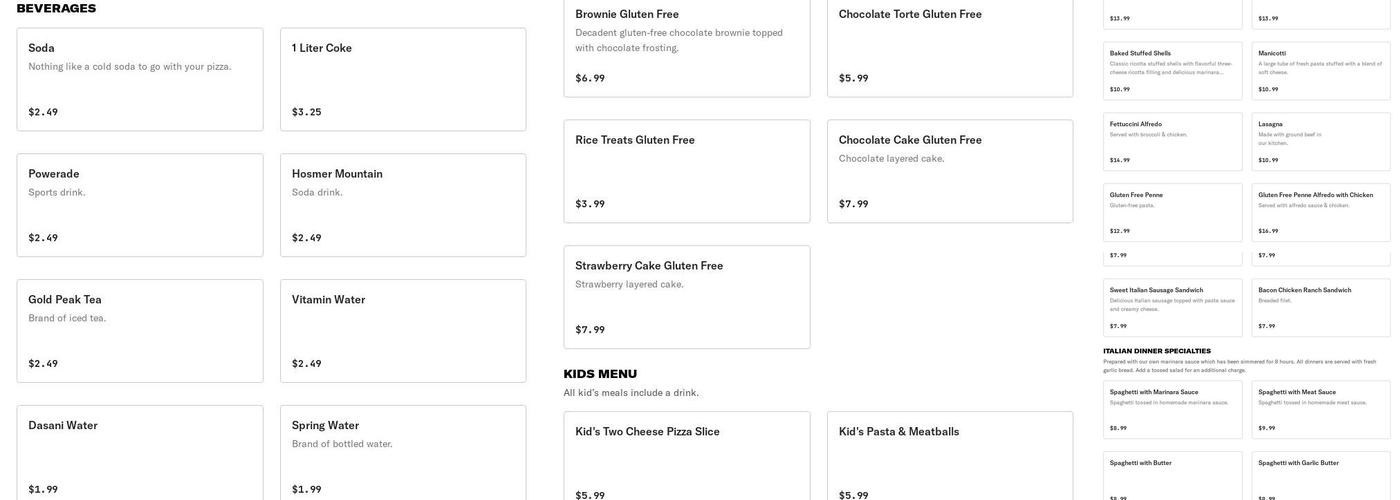Open the Brownie Gluten Free dessert

[687, 47]
